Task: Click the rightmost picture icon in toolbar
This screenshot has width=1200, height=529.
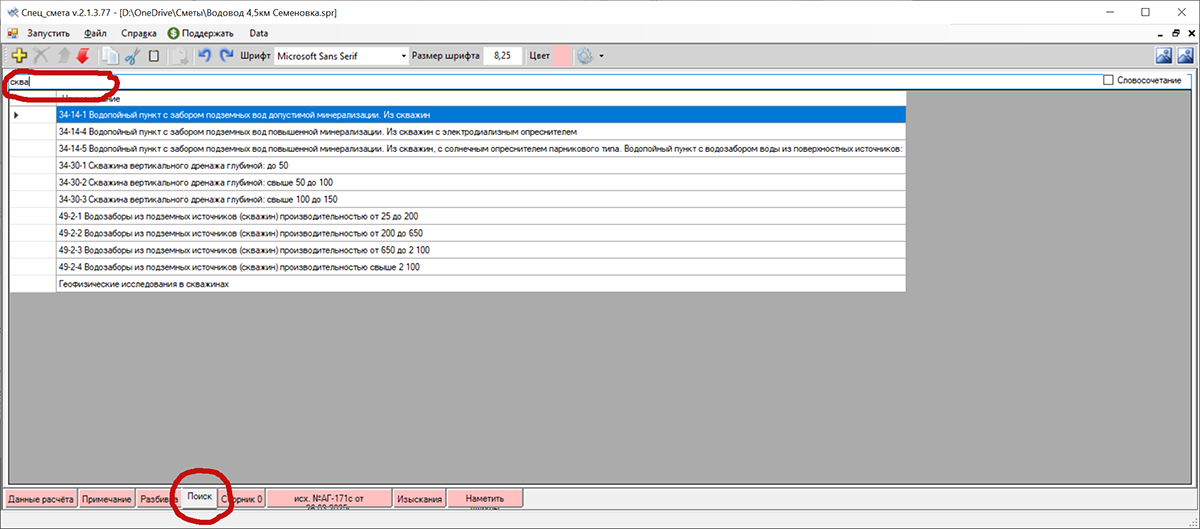Action: (1186, 56)
